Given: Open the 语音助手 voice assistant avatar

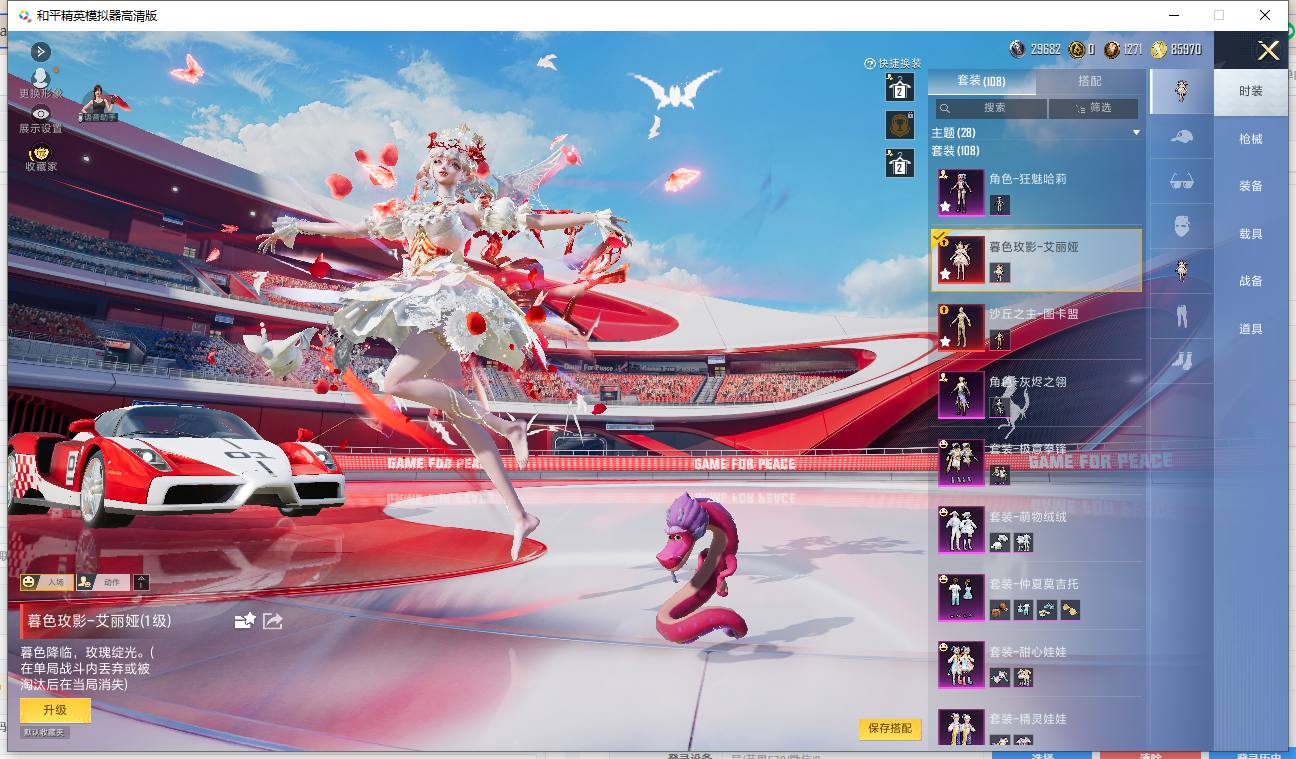Looking at the screenshot, I should click(x=98, y=103).
